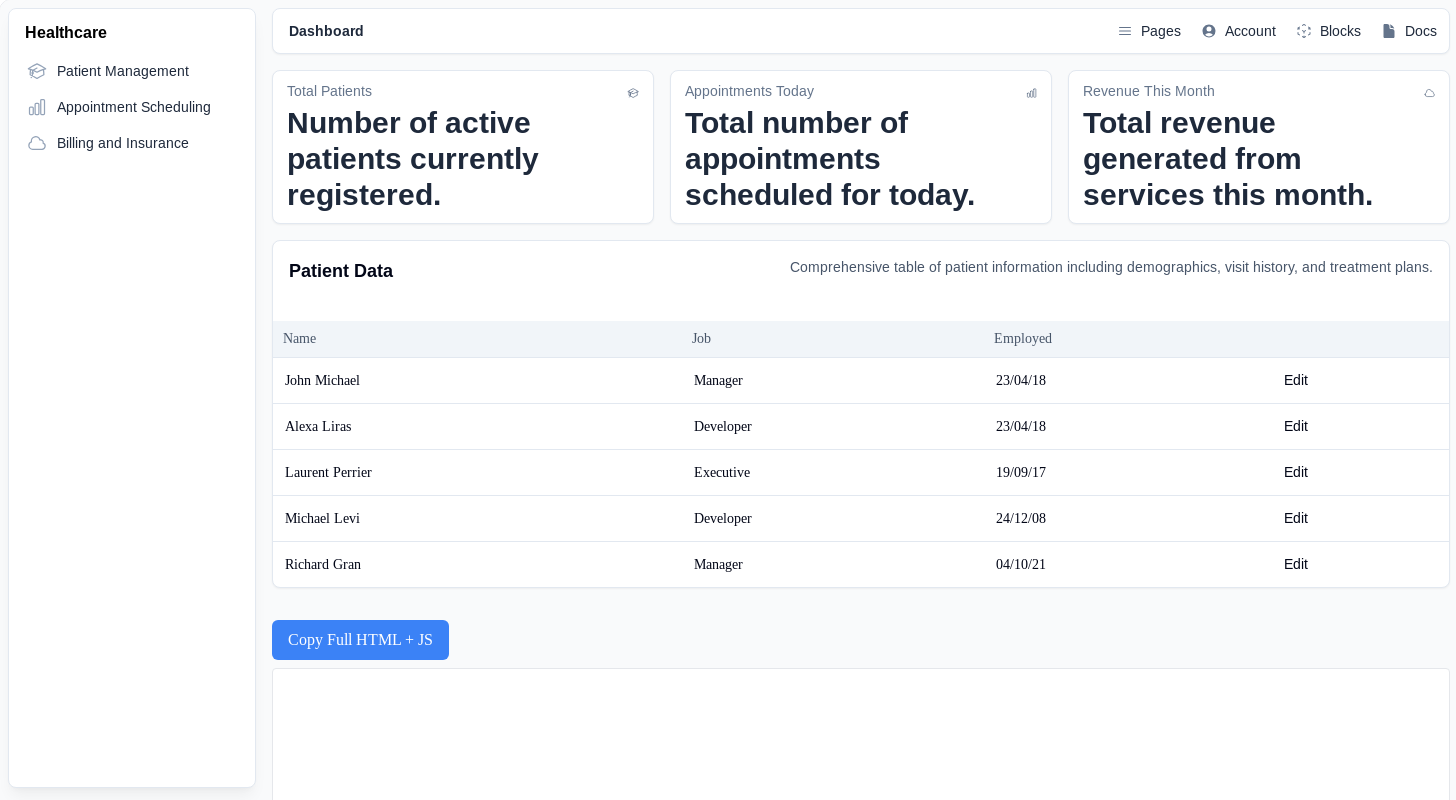Edit the Laurent Perrier row
Image resolution: width=1456 pixels, height=800 pixels.
coord(1295,472)
